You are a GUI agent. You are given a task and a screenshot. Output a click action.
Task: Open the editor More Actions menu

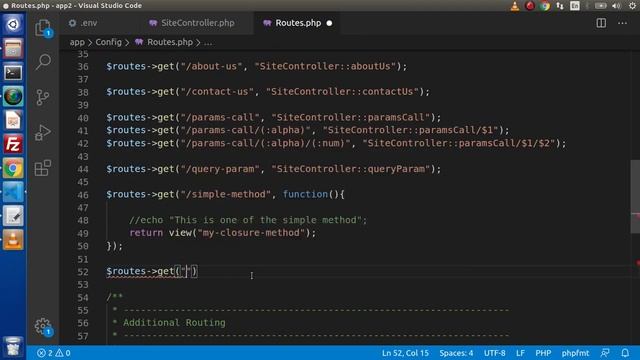622,23
